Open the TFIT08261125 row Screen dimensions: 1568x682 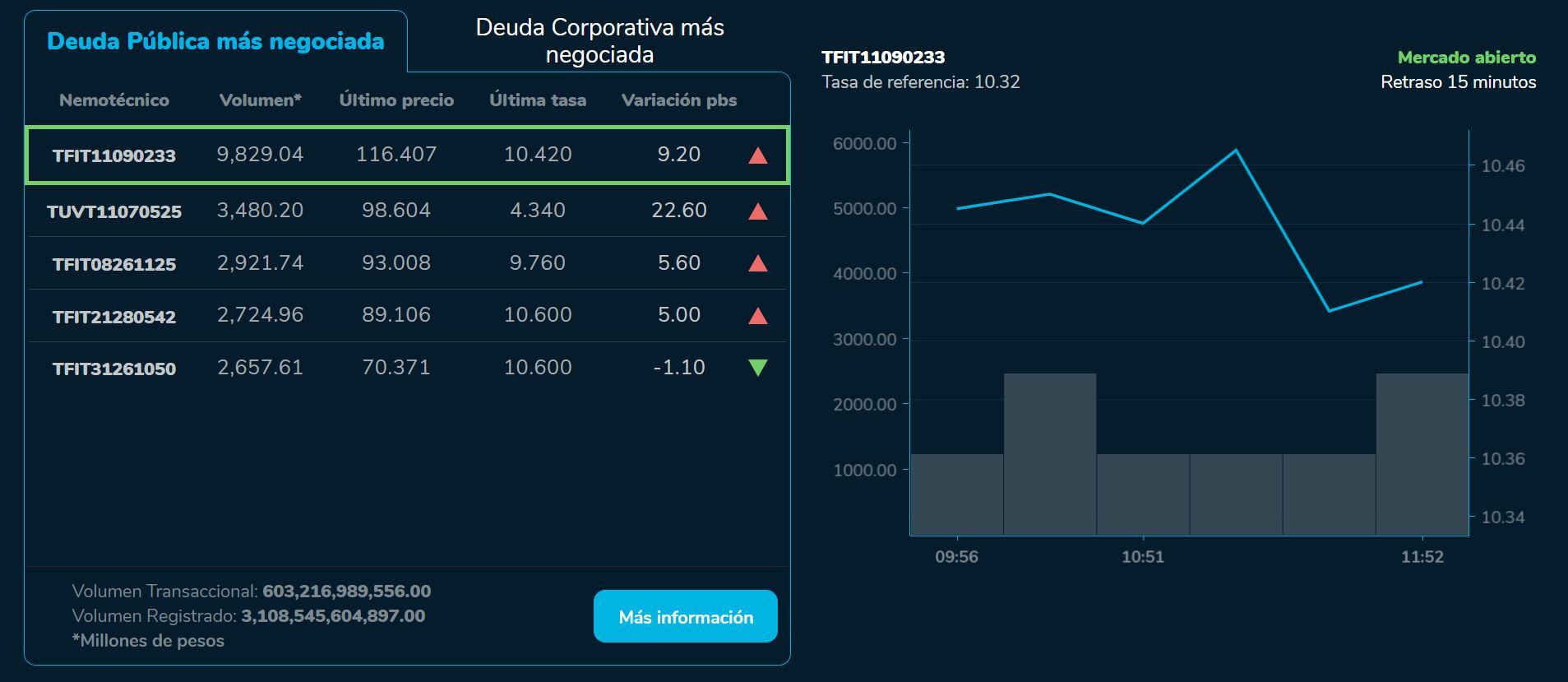coord(114,264)
